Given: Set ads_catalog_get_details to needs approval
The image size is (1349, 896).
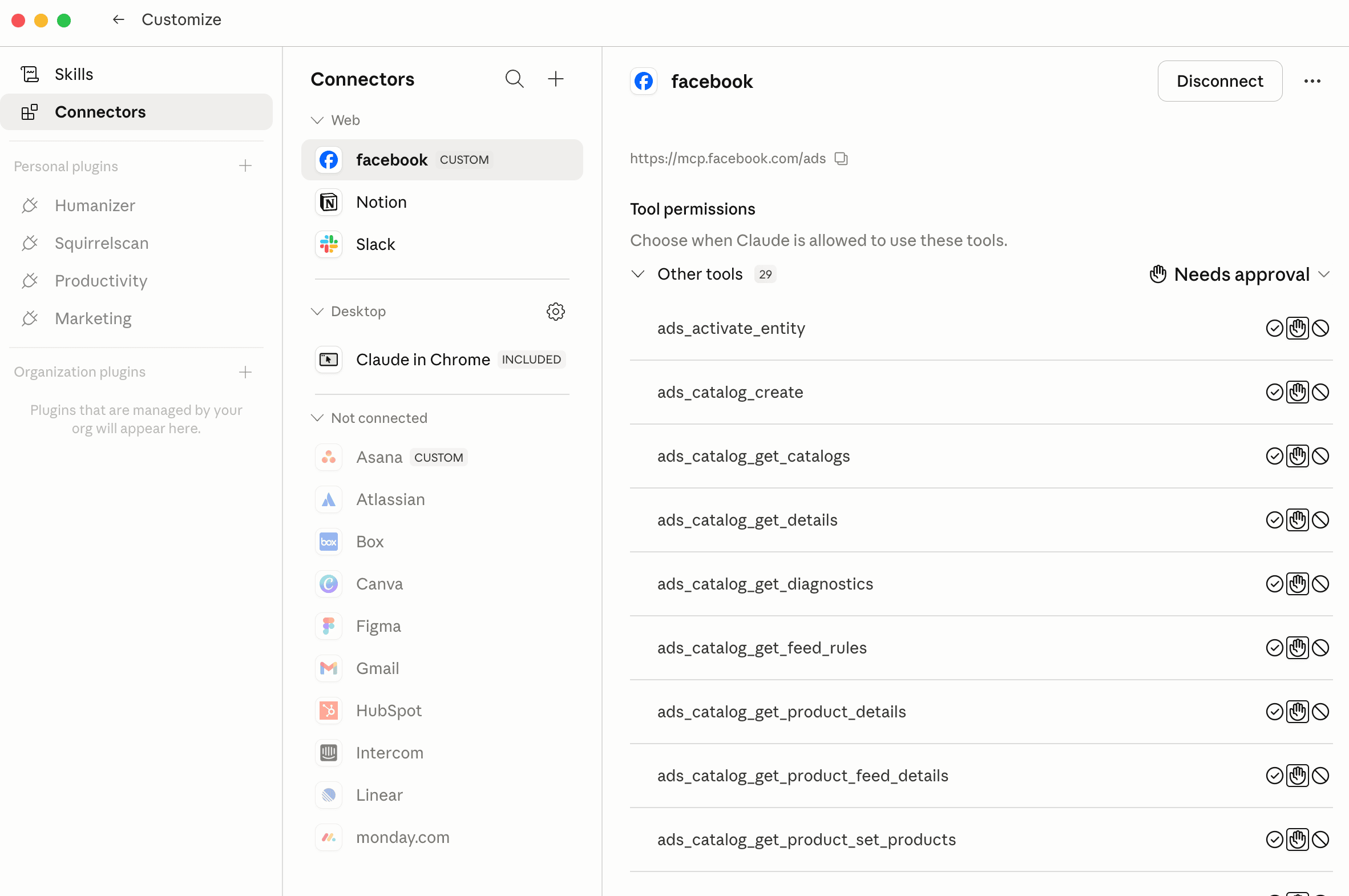Looking at the screenshot, I should click(1297, 520).
